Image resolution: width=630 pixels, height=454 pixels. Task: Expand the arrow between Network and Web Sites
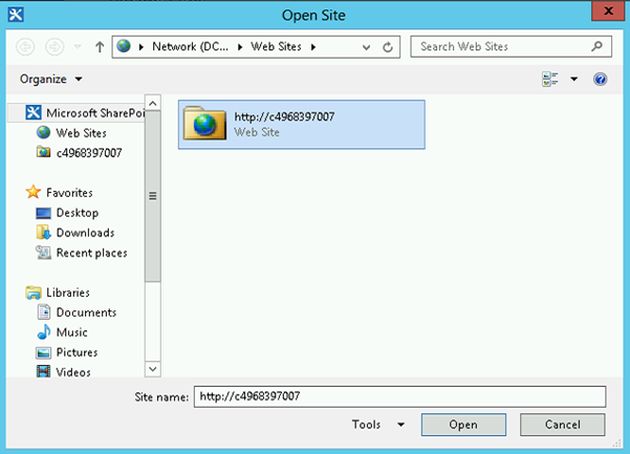coord(240,47)
